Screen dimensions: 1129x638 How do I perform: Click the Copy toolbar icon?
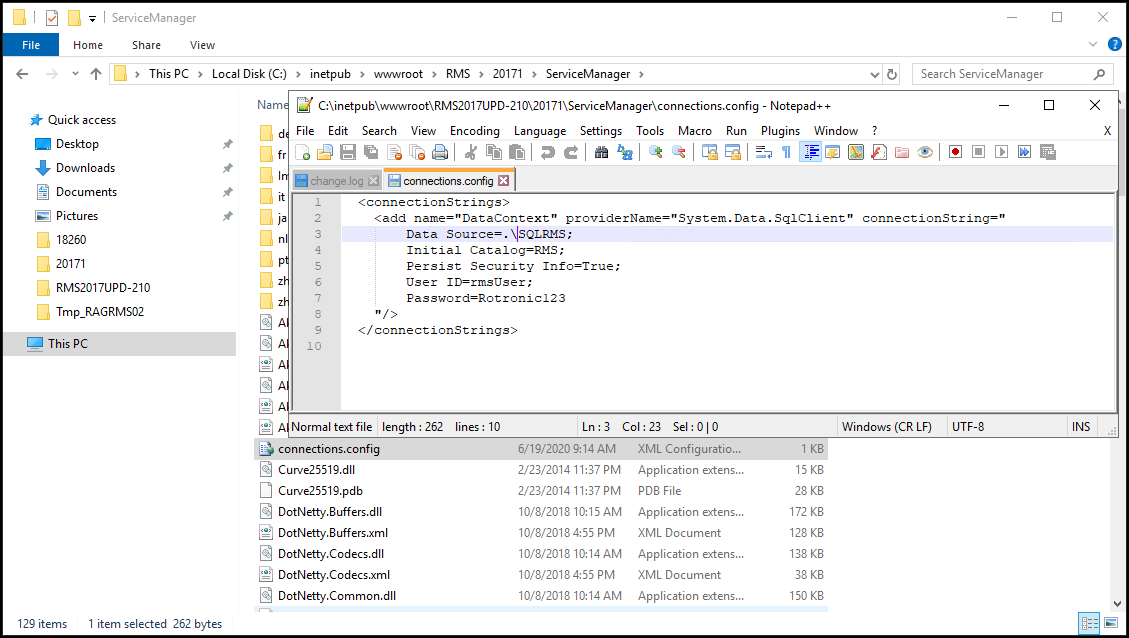tap(494, 153)
